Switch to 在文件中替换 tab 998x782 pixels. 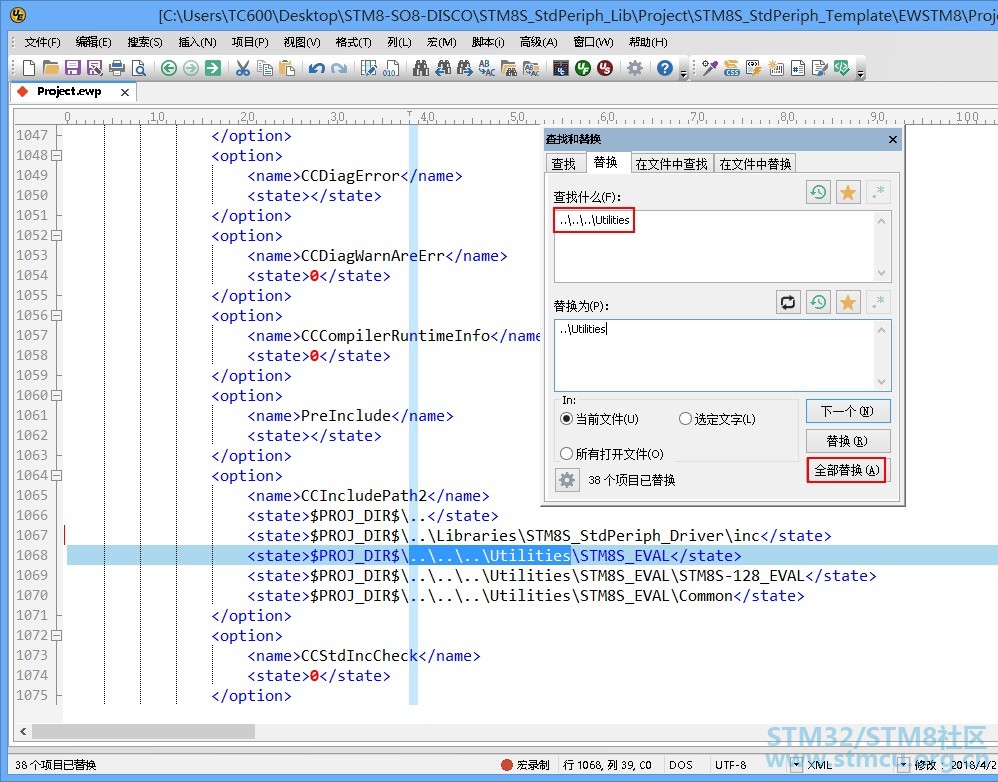pyautogui.click(x=756, y=164)
